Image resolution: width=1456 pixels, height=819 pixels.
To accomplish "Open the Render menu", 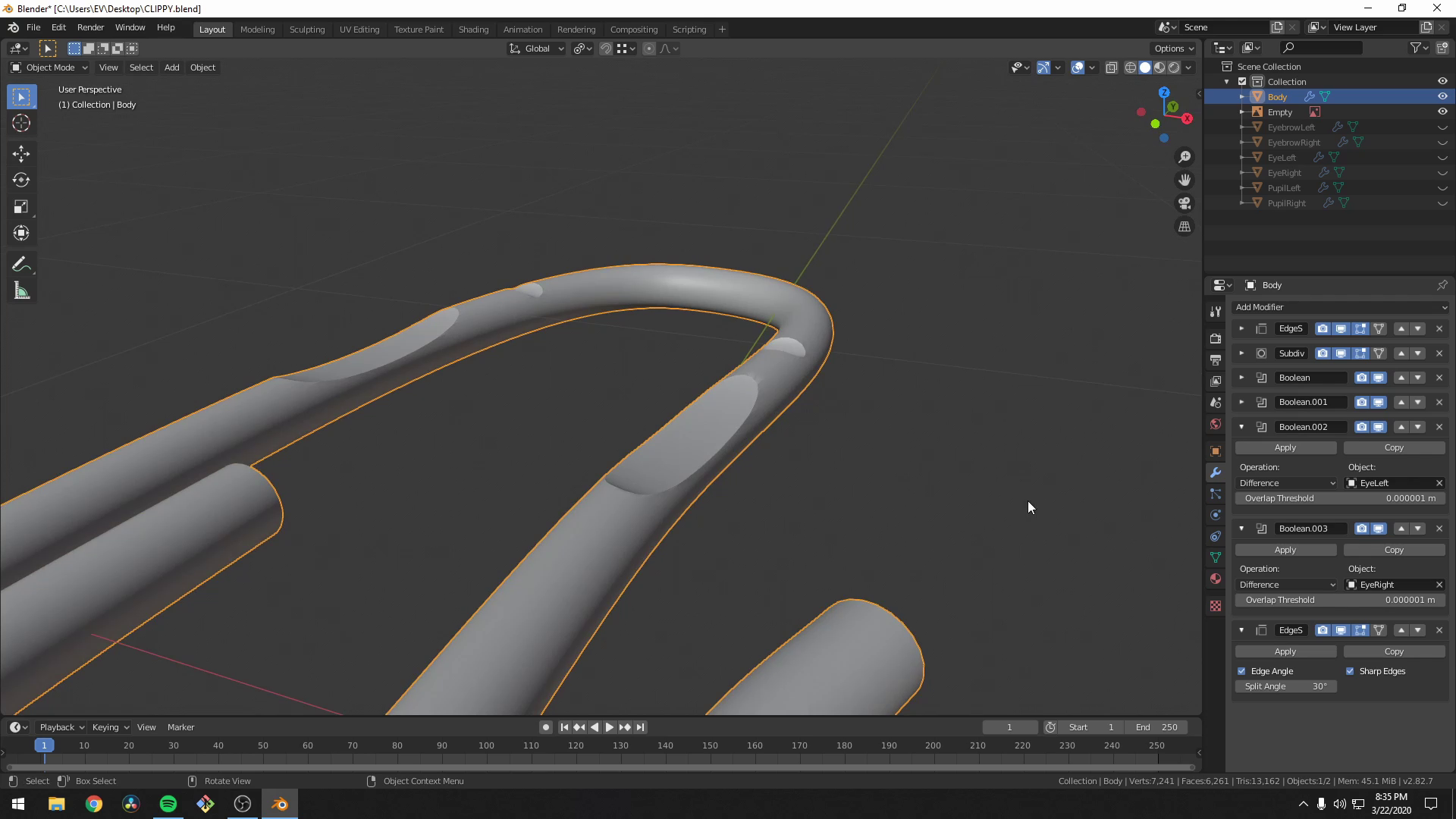I will point(90,27).
